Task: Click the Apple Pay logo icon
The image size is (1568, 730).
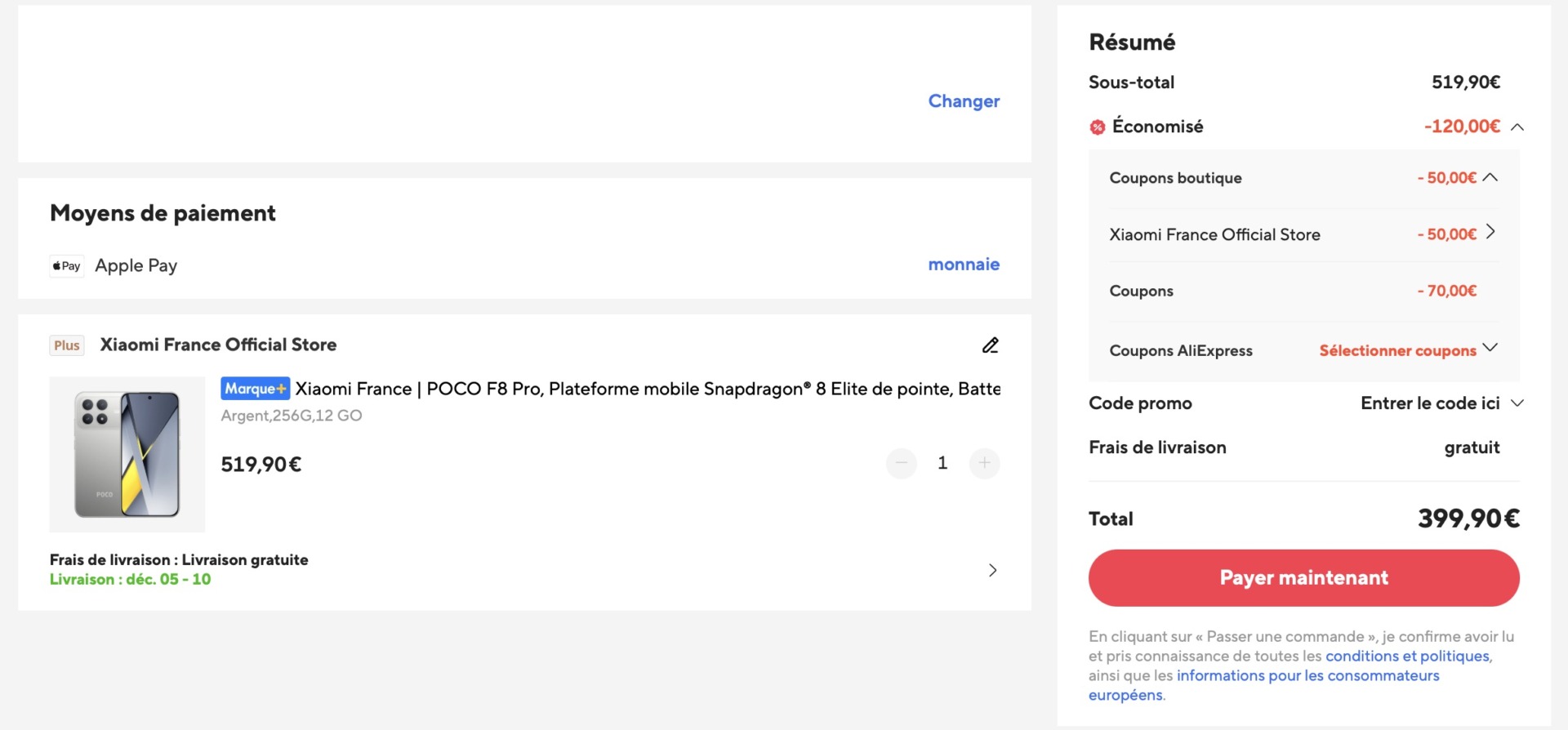Action: point(67,266)
